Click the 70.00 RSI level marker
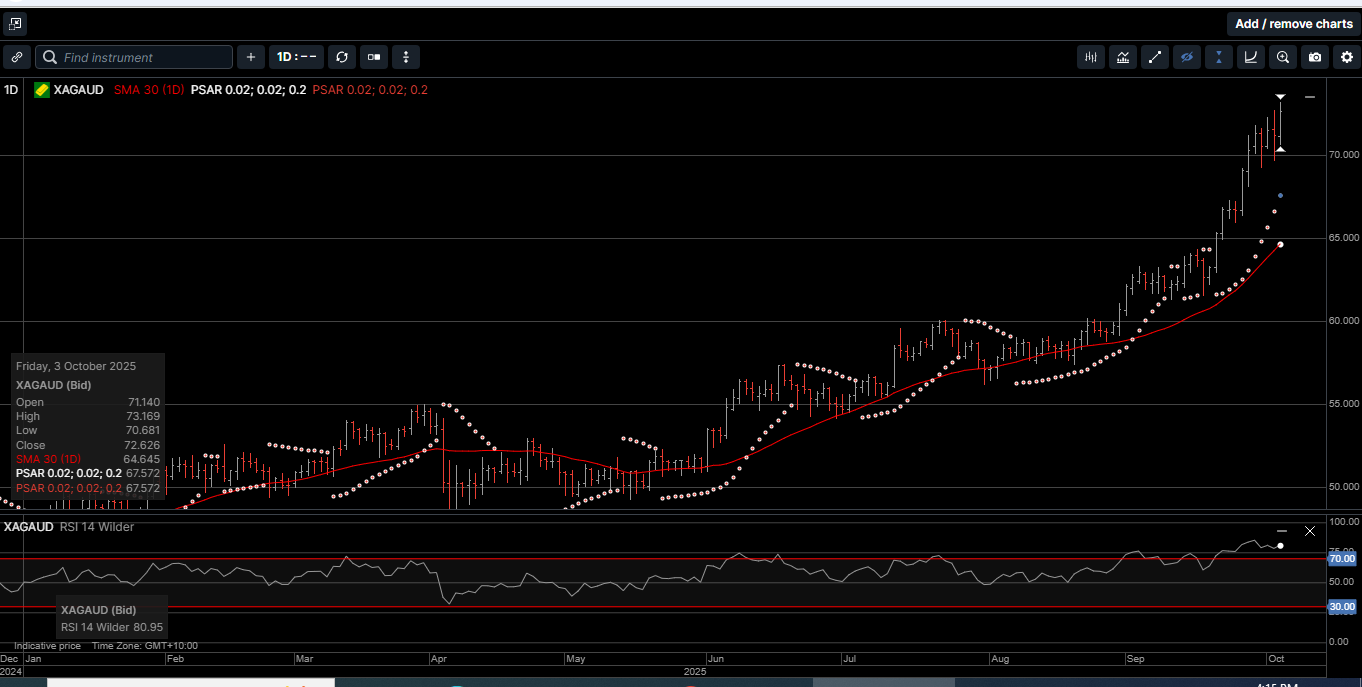The height and width of the screenshot is (687, 1362). click(x=1341, y=560)
